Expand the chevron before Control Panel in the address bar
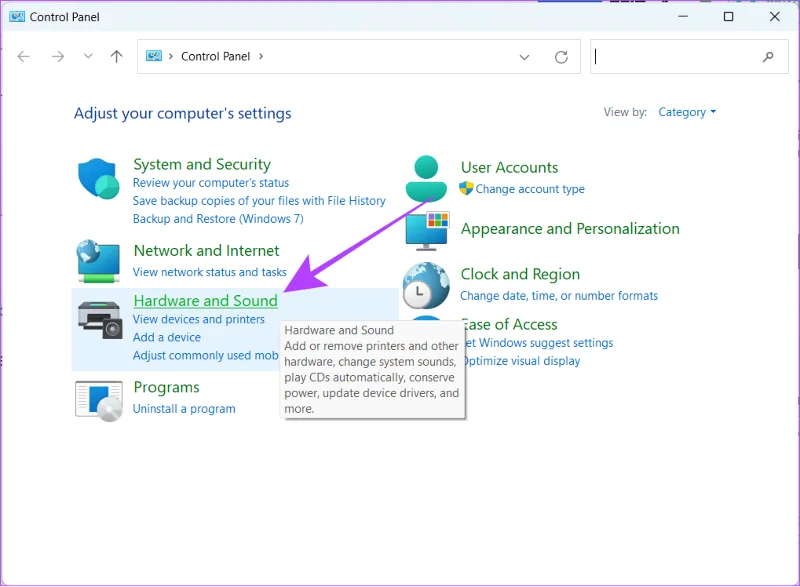The width and height of the screenshot is (800, 587). [x=171, y=56]
